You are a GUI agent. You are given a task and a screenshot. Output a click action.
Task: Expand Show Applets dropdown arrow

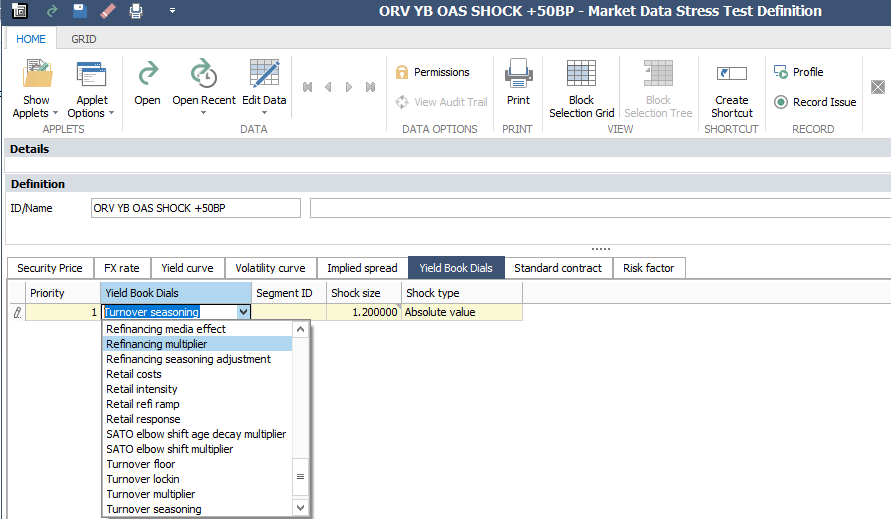pyautogui.click(x=55, y=113)
